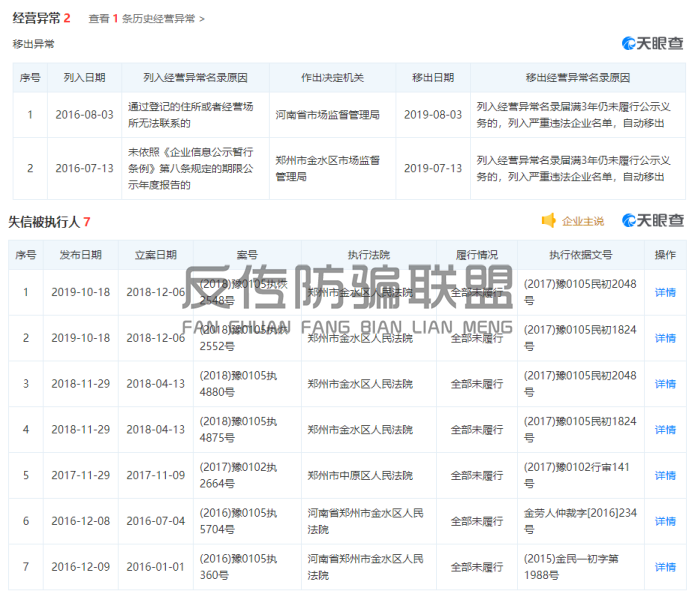Open 详情 for the 中原区人民法院 case
Screen dimensions: 694x599
(x=664, y=476)
